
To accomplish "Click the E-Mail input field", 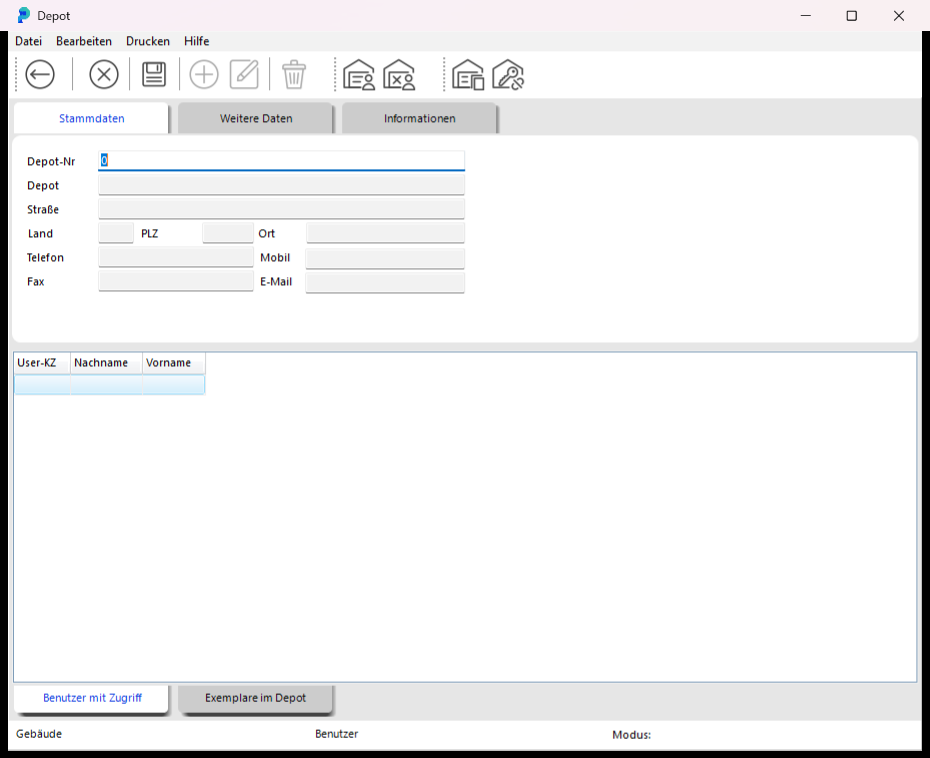I will 385,282.
